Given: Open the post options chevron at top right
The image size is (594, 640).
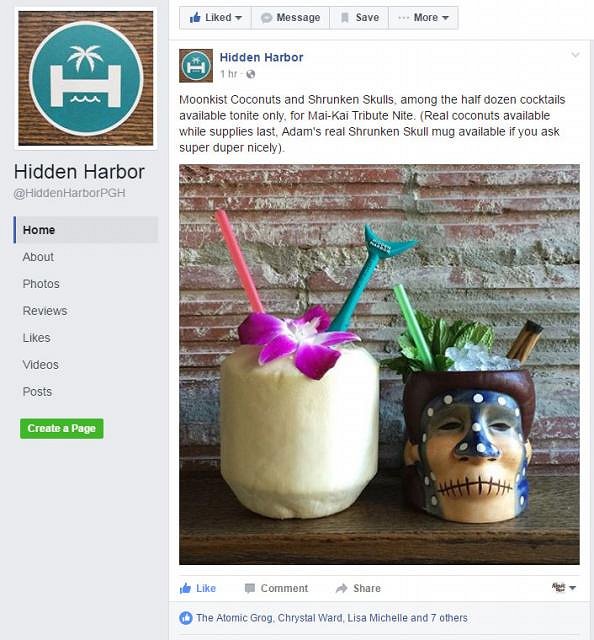Looking at the screenshot, I should [575, 55].
